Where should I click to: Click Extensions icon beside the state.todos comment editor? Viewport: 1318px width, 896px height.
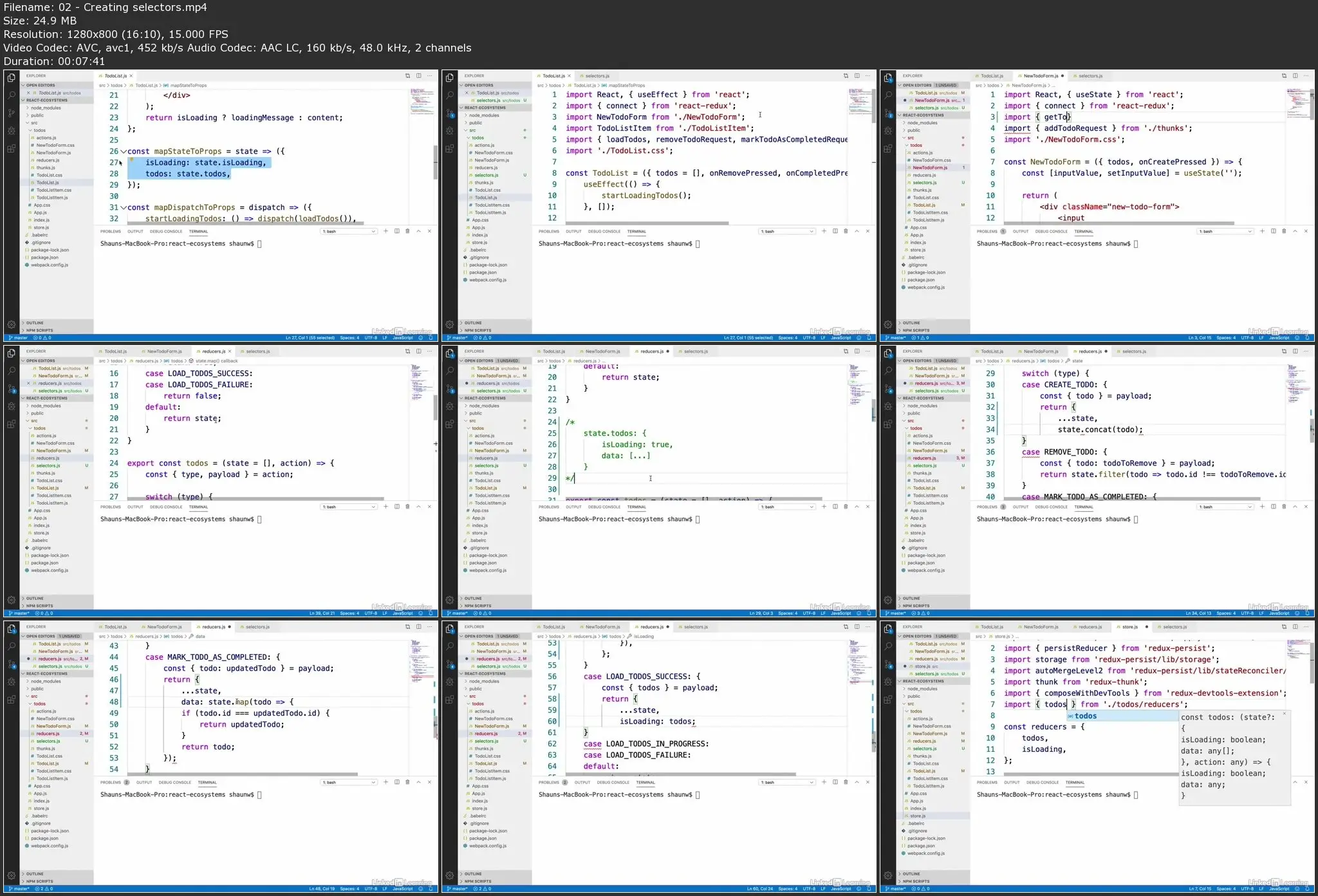click(450, 424)
